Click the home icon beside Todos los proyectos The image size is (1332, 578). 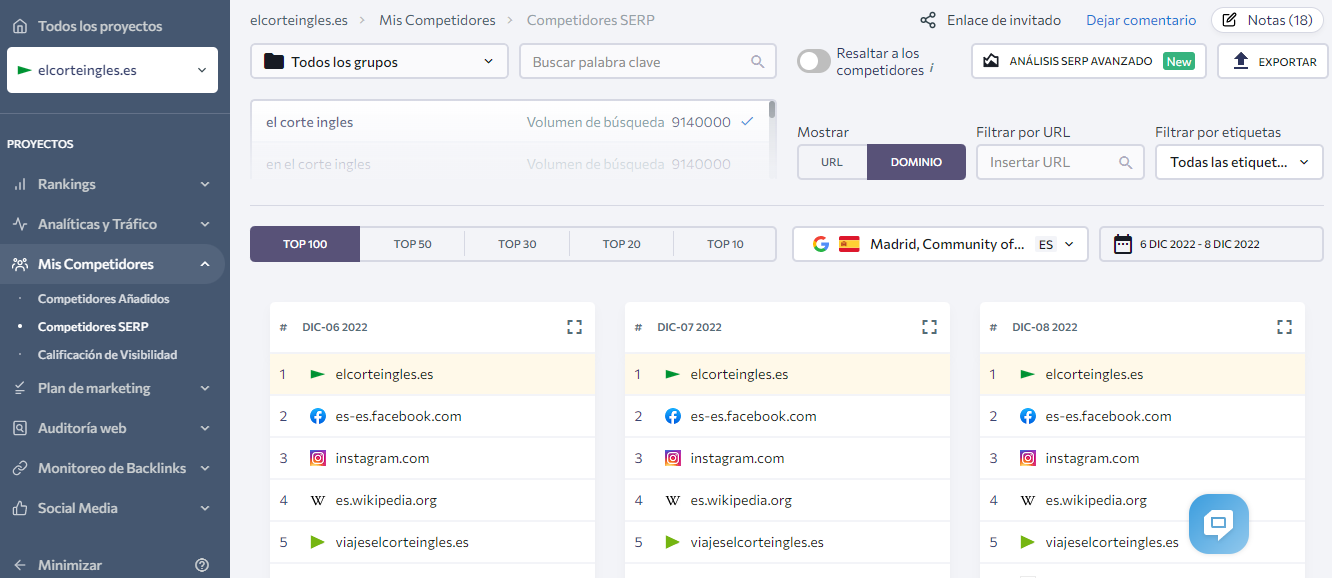(x=20, y=26)
